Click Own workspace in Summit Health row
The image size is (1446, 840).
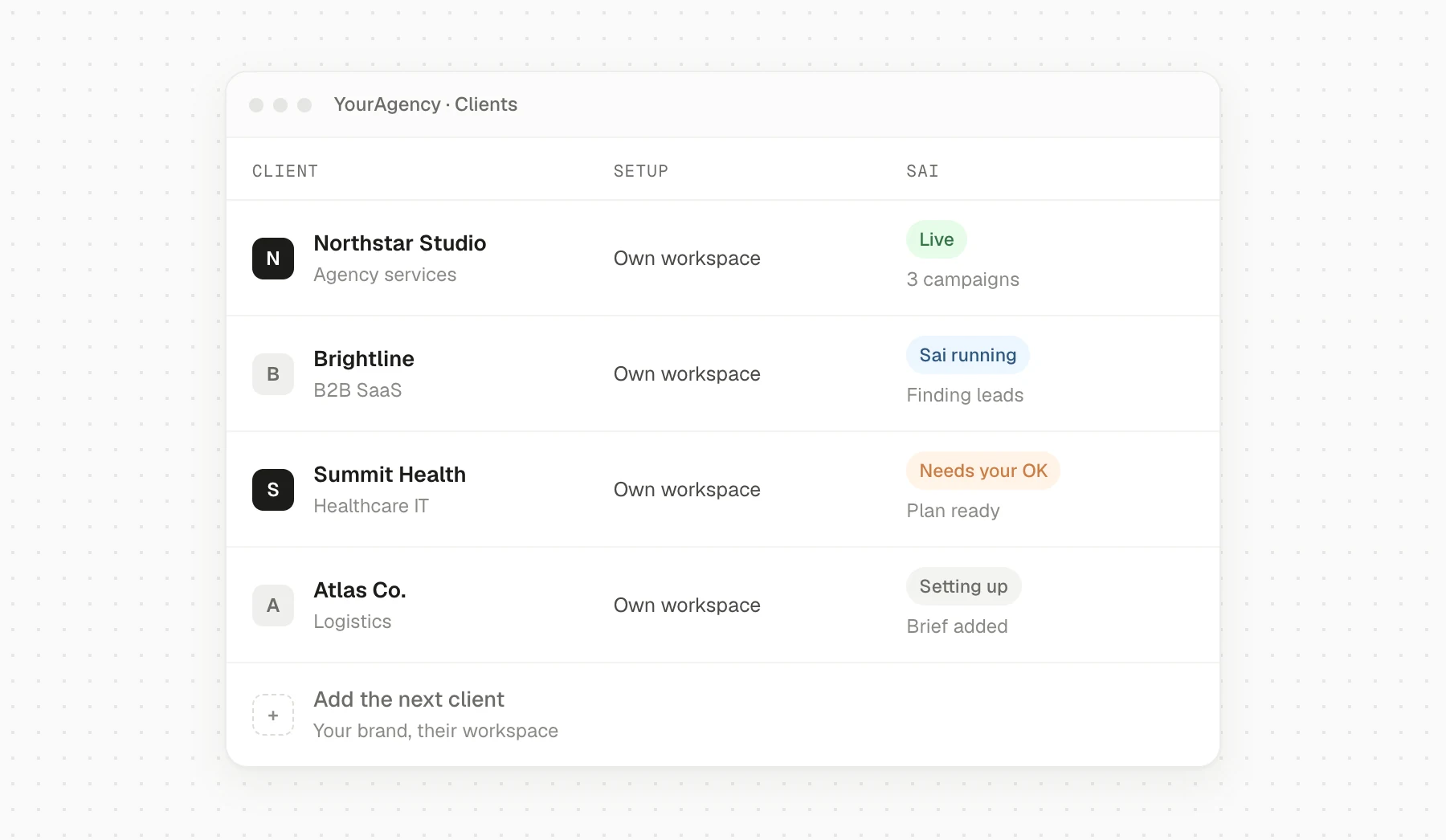click(687, 490)
